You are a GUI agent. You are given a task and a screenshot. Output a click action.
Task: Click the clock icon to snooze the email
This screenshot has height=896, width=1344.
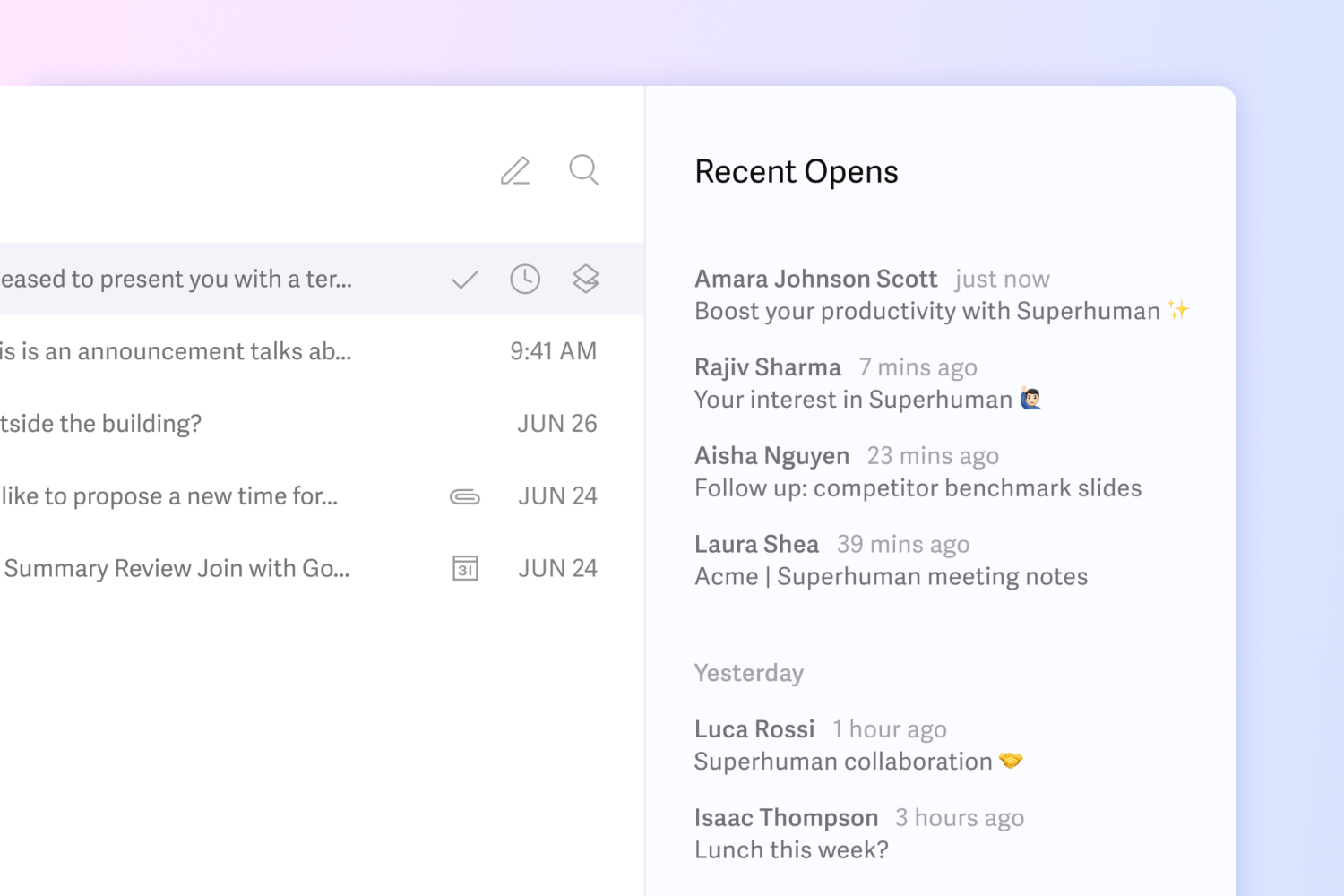(x=525, y=279)
